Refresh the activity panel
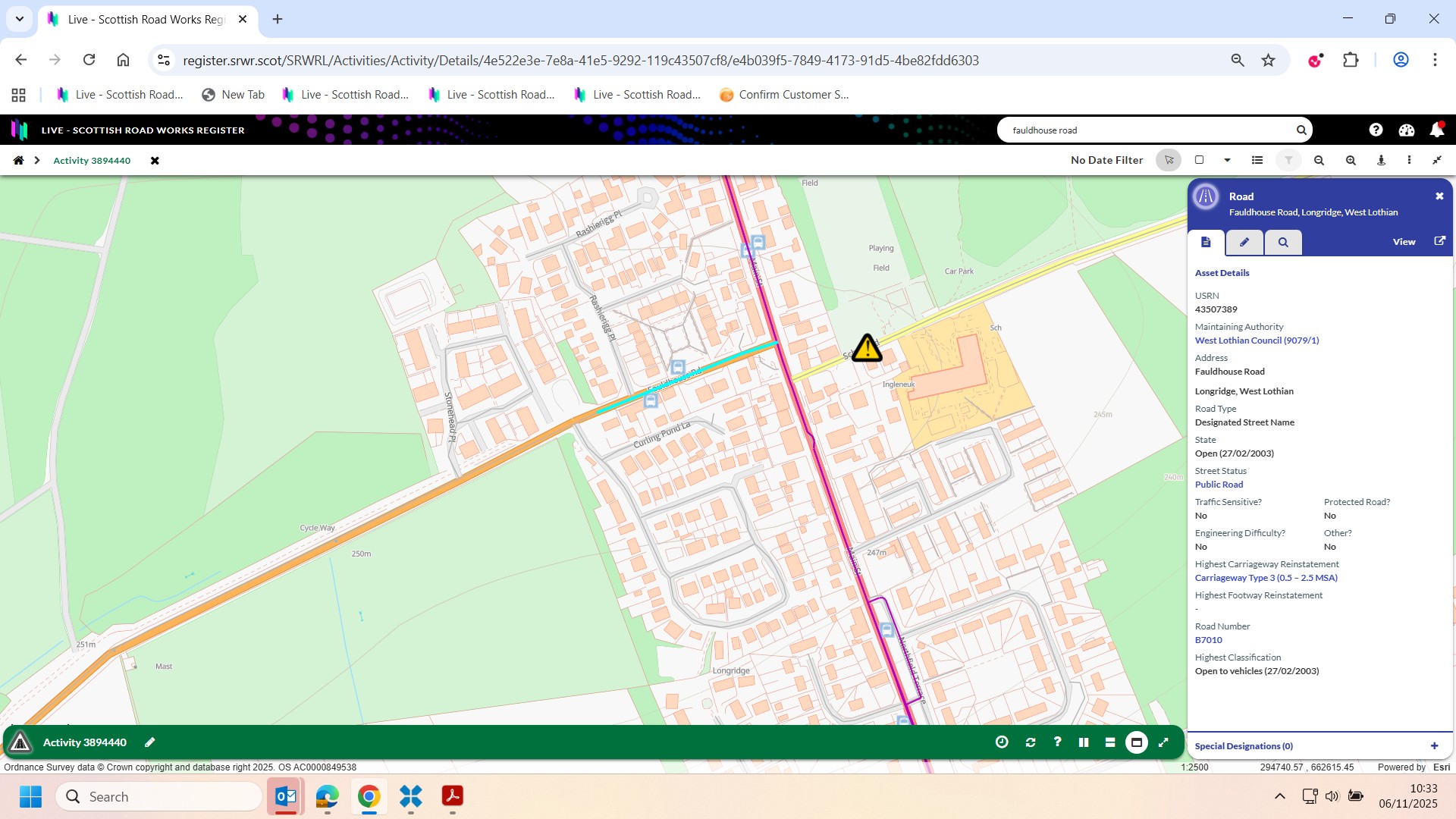Viewport: 1456px width, 819px height. pos(1030,742)
